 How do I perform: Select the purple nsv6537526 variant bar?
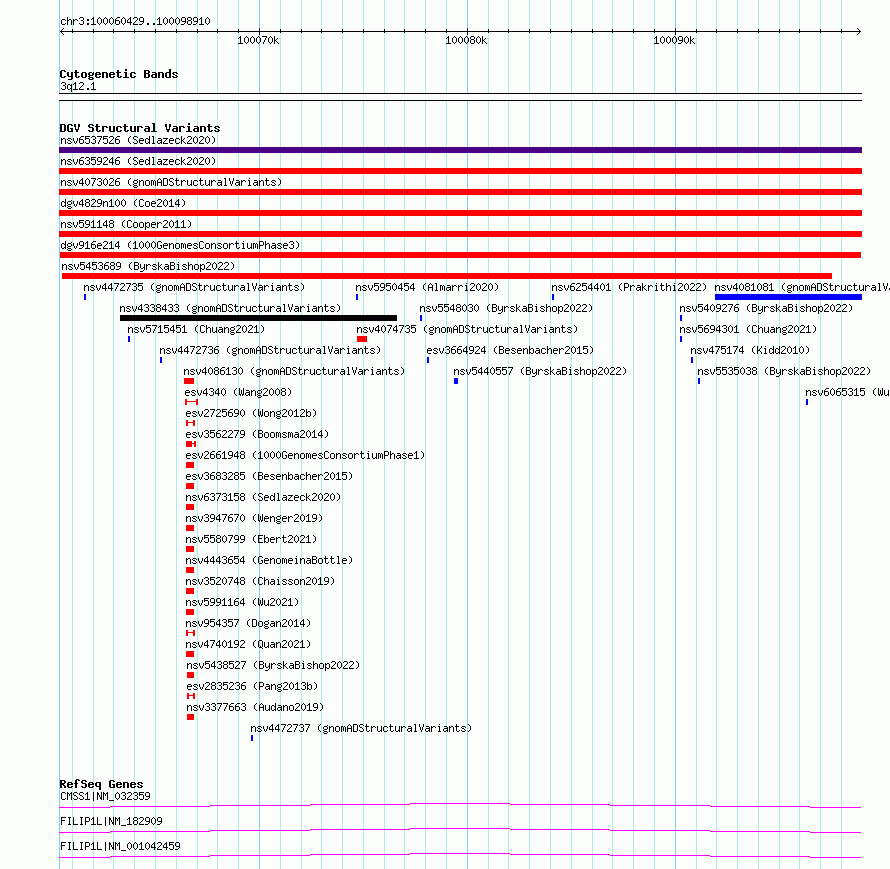[x=460, y=150]
